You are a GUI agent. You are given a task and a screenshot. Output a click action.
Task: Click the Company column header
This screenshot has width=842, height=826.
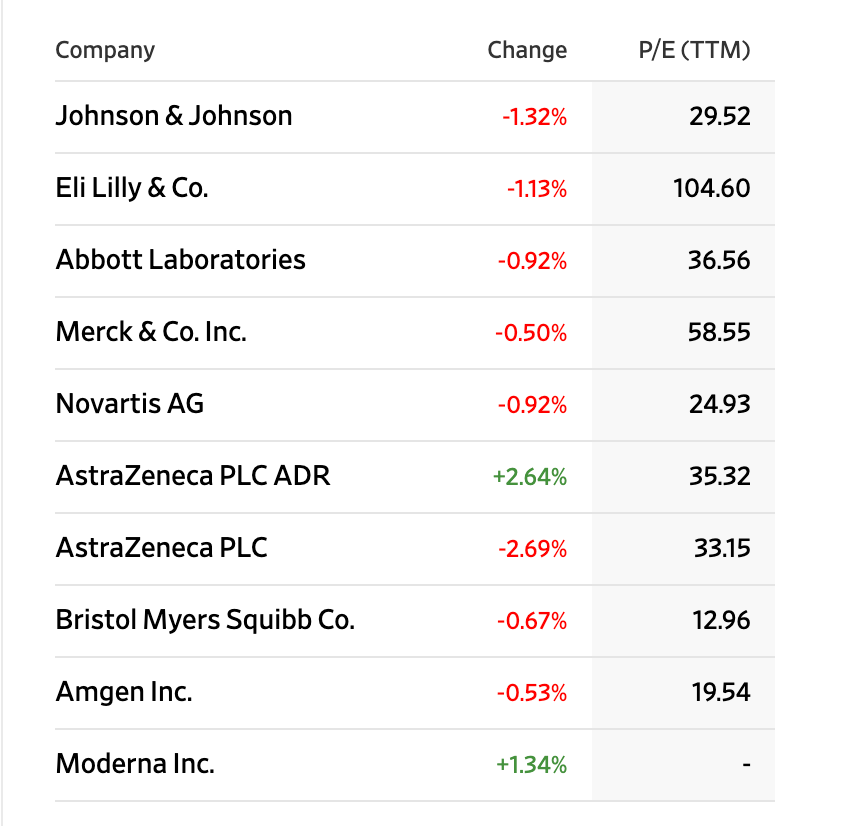[105, 50]
